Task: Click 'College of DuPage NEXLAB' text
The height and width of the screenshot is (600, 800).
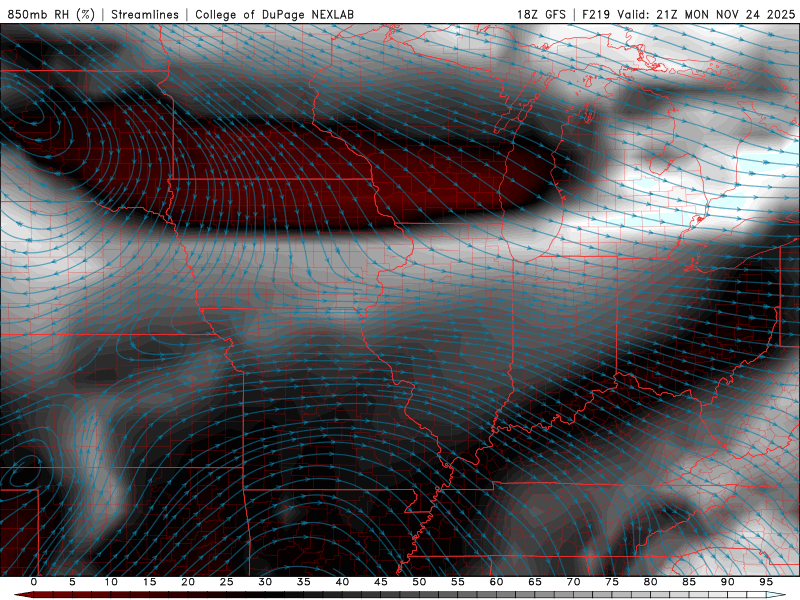Action: point(274,14)
